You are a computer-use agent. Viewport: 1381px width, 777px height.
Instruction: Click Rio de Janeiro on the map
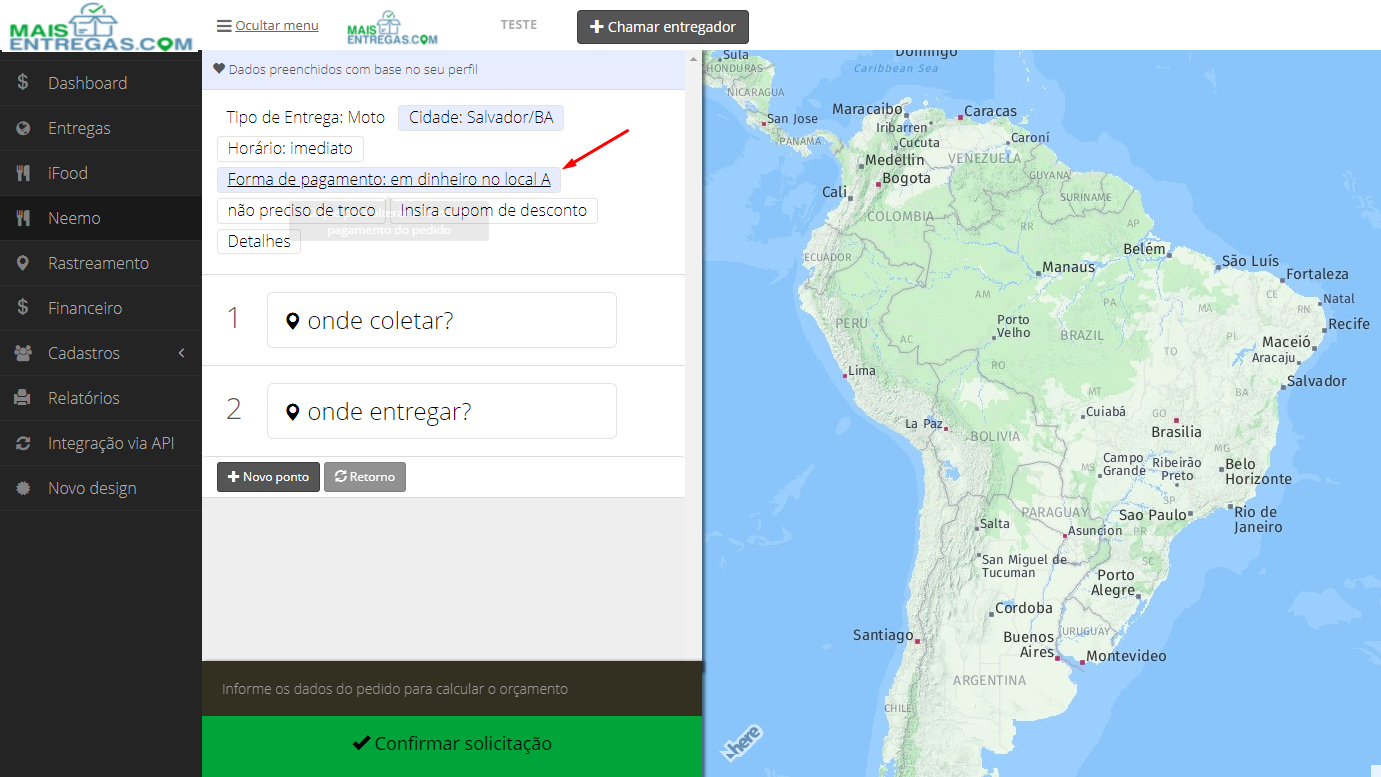point(1258,519)
